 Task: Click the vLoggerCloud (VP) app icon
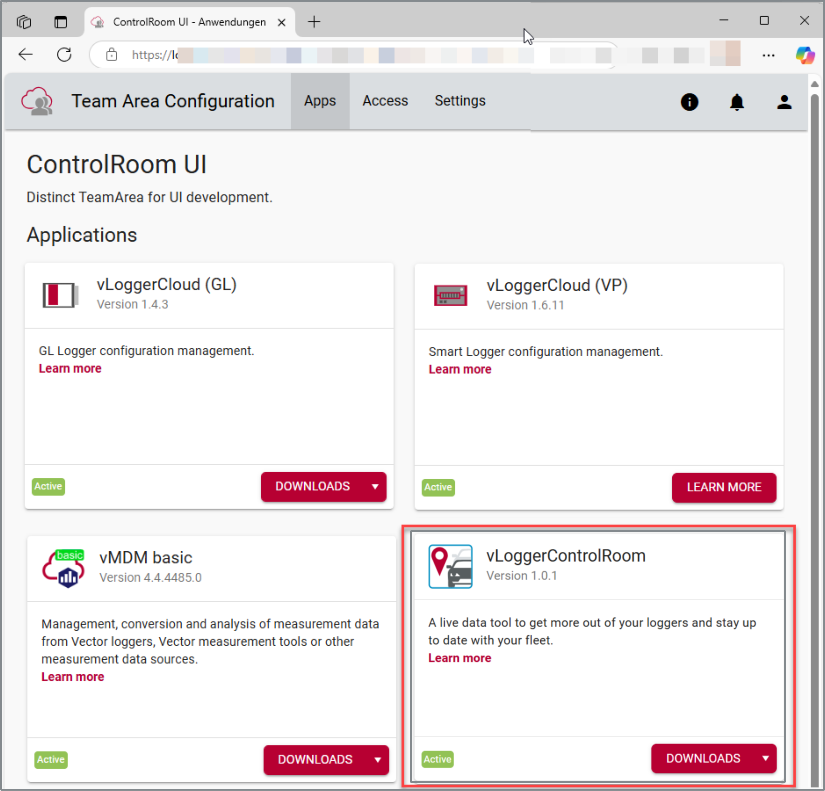click(x=450, y=295)
